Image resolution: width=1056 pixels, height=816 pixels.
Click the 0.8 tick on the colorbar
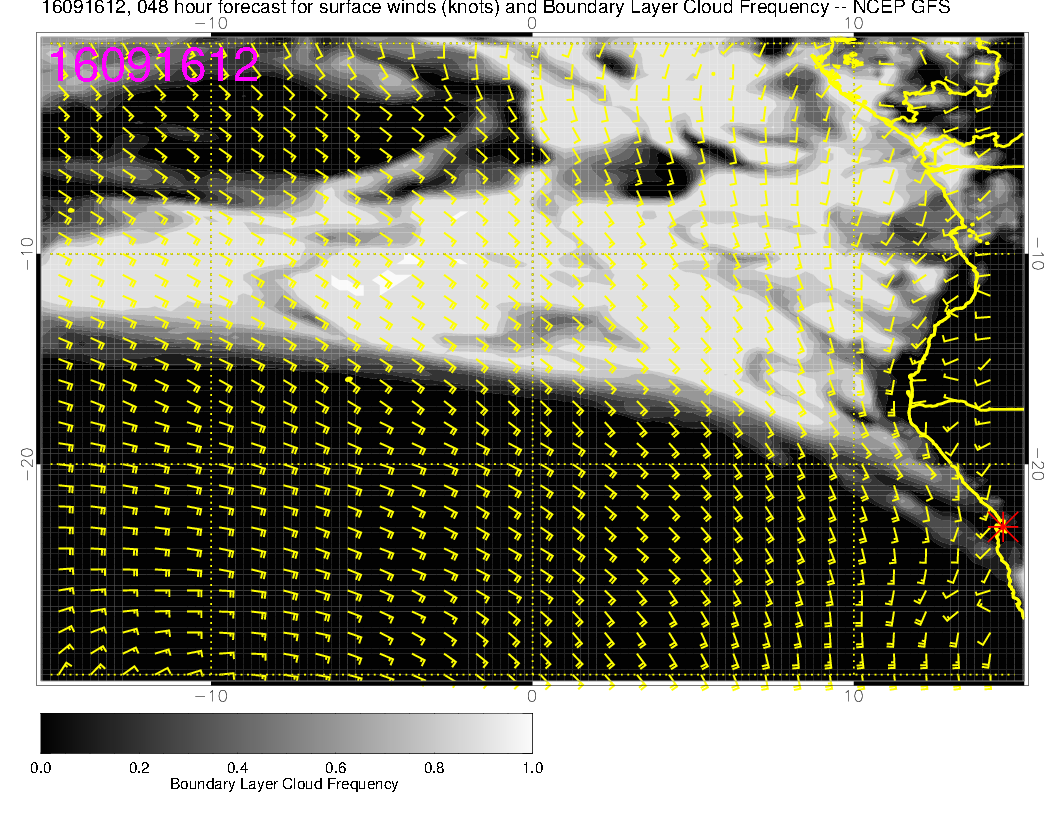[433, 767]
